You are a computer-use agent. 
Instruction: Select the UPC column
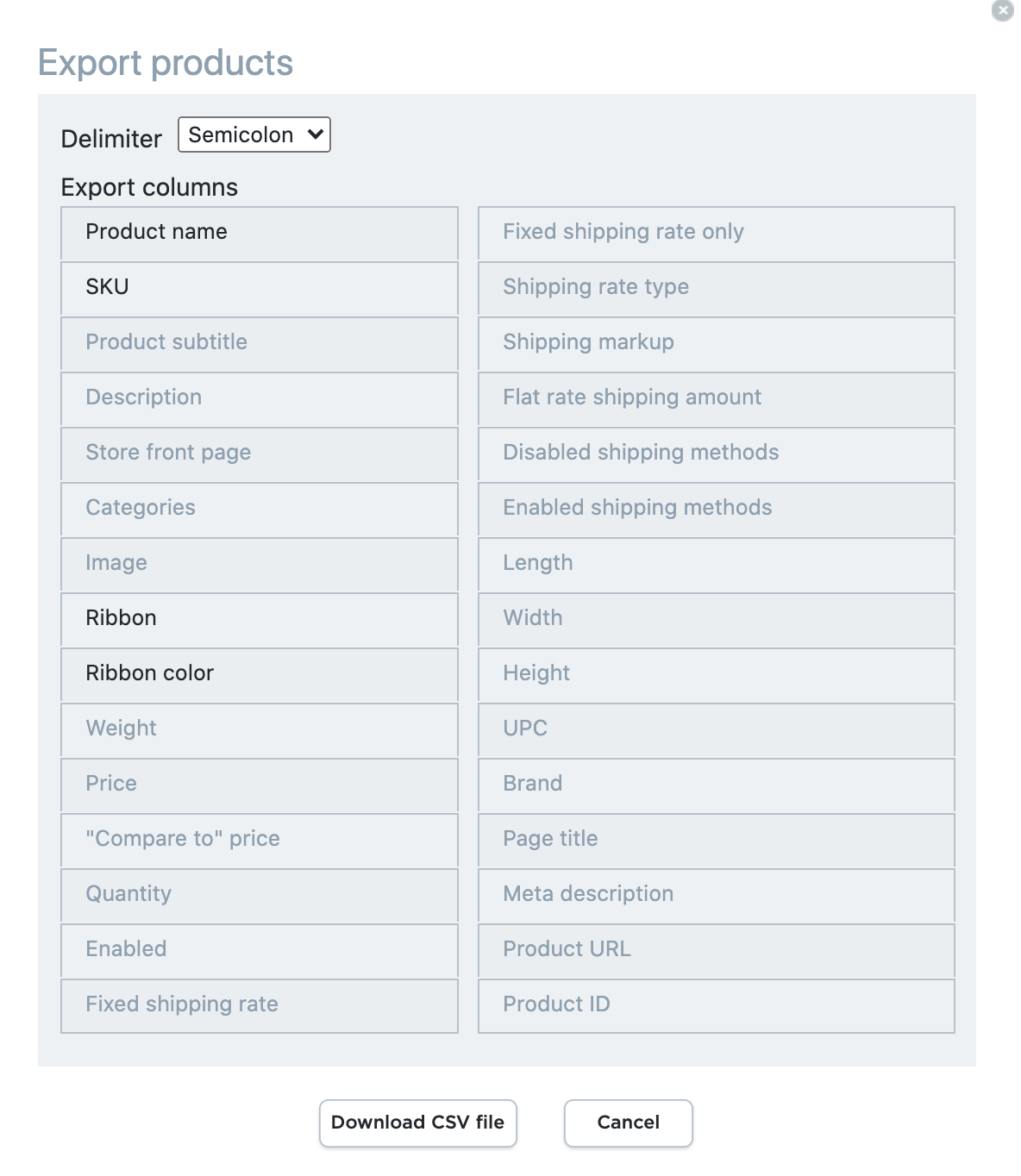pyautogui.click(x=716, y=729)
